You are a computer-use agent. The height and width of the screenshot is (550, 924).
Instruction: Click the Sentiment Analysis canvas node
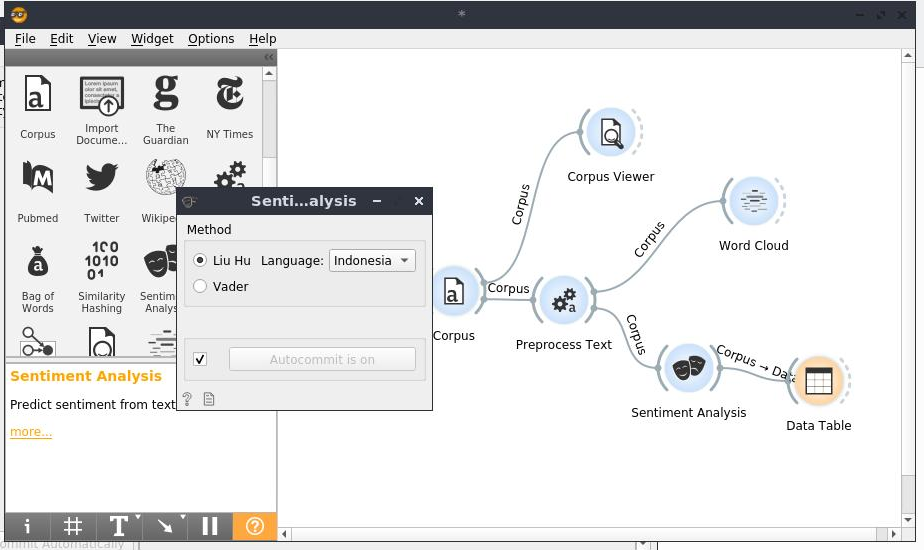pyautogui.click(x=688, y=368)
